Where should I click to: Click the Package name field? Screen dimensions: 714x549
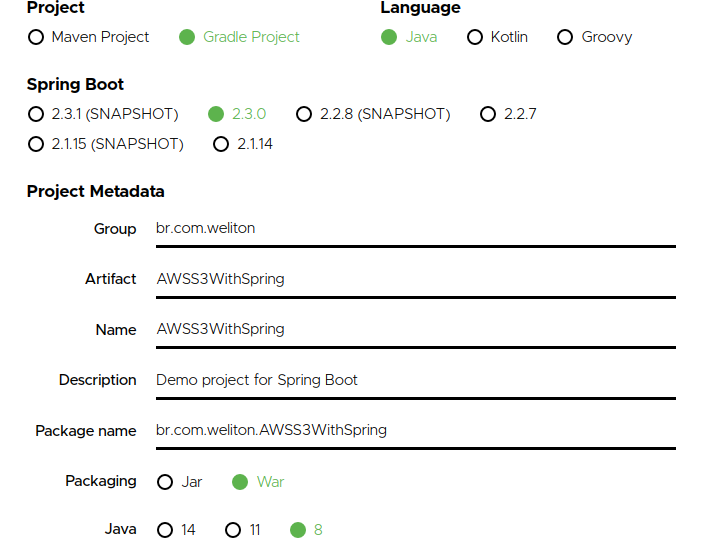(x=415, y=430)
